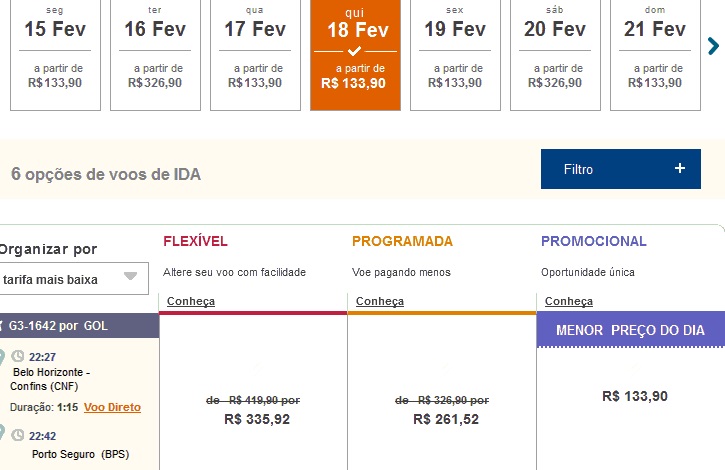Click the checkmark on the 18 Fev card
The height and width of the screenshot is (470, 725).
tap(355, 50)
